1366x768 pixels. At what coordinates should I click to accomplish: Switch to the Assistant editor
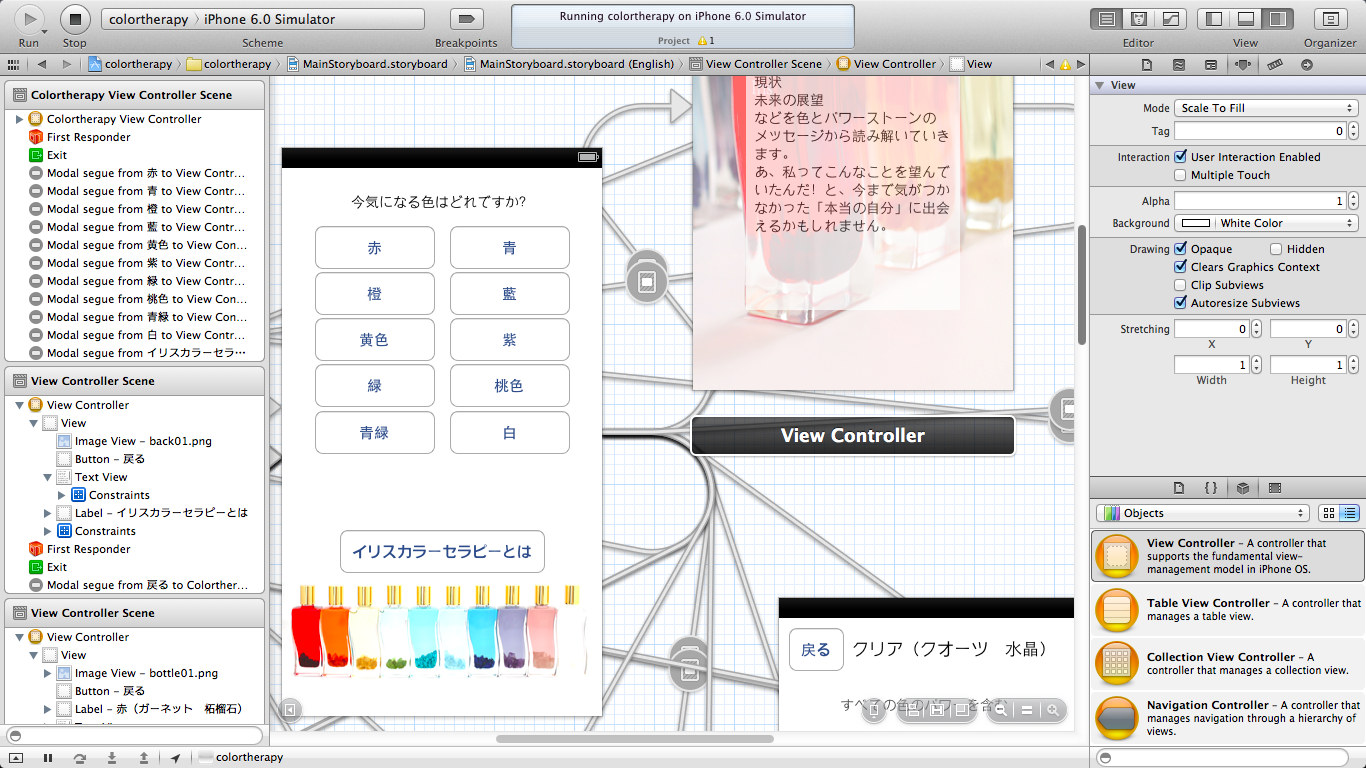pyautogui.click(x=1138, y=19)
